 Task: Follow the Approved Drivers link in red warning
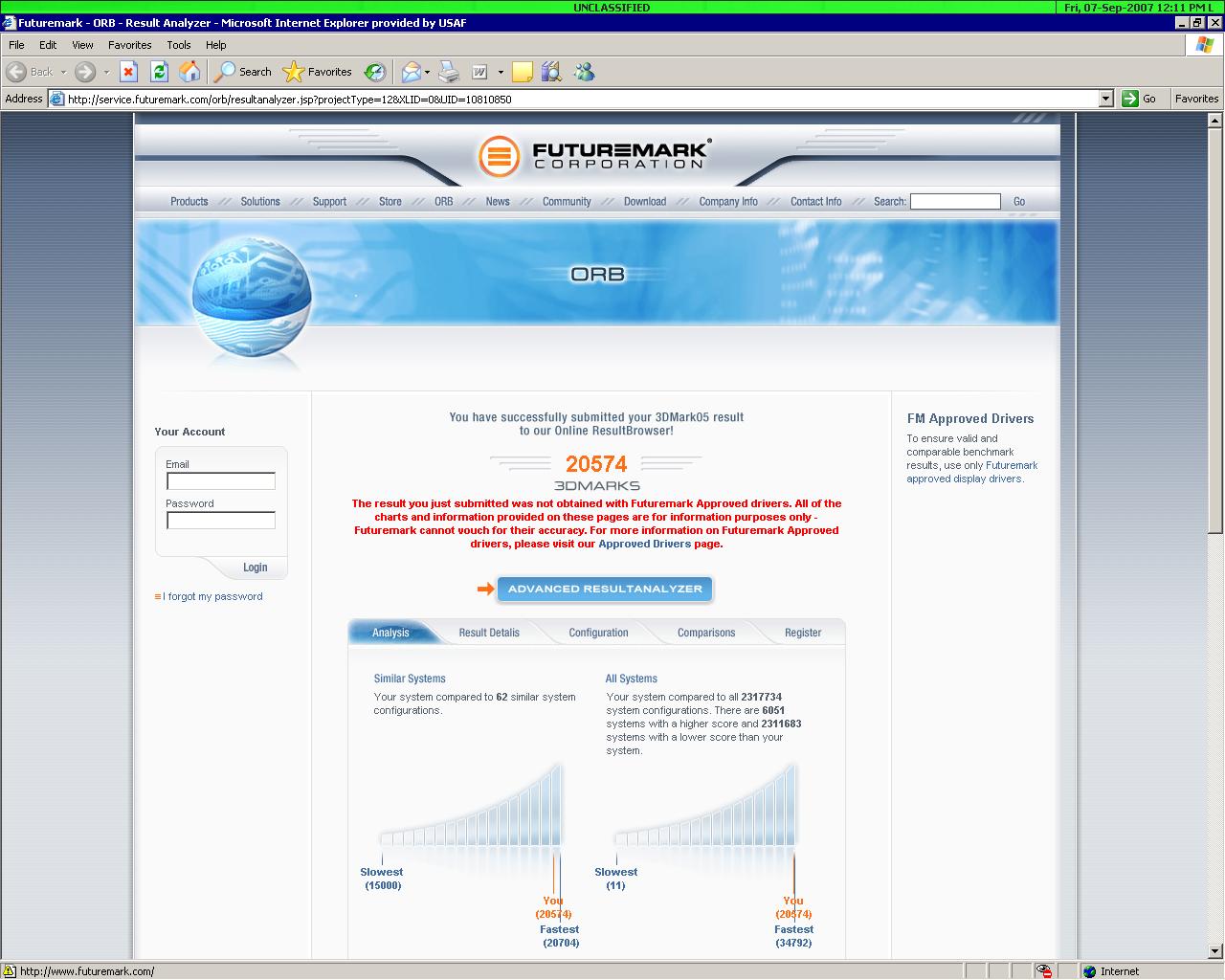point(644,544)
